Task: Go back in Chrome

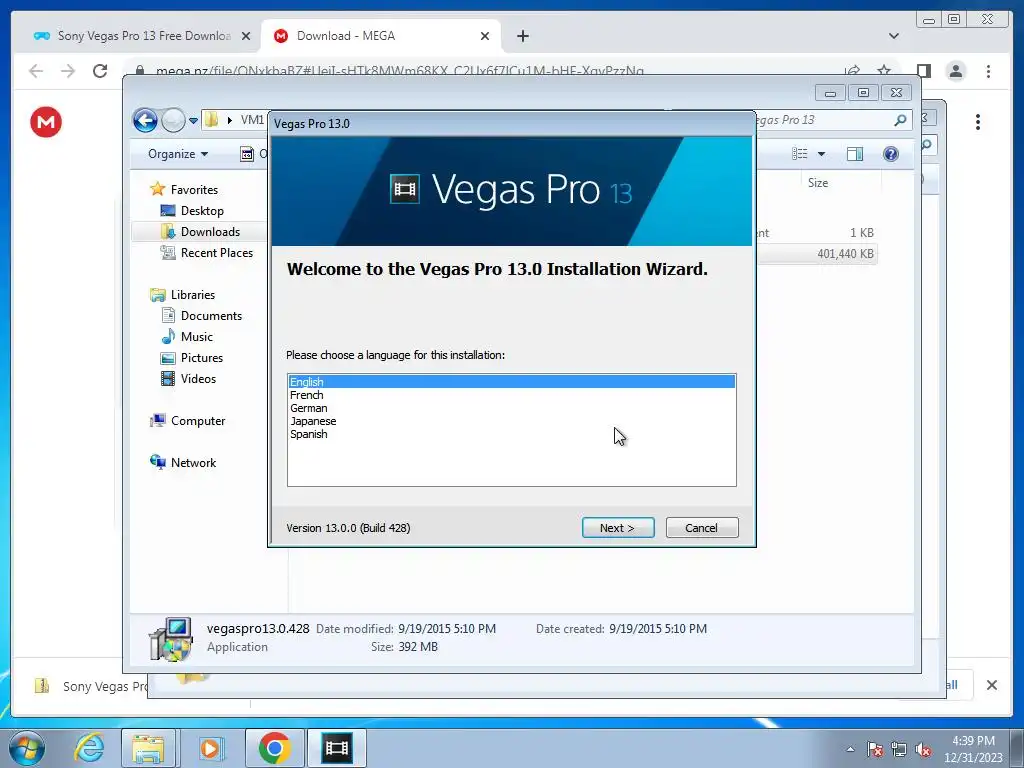Action: (x=35, y=71)
